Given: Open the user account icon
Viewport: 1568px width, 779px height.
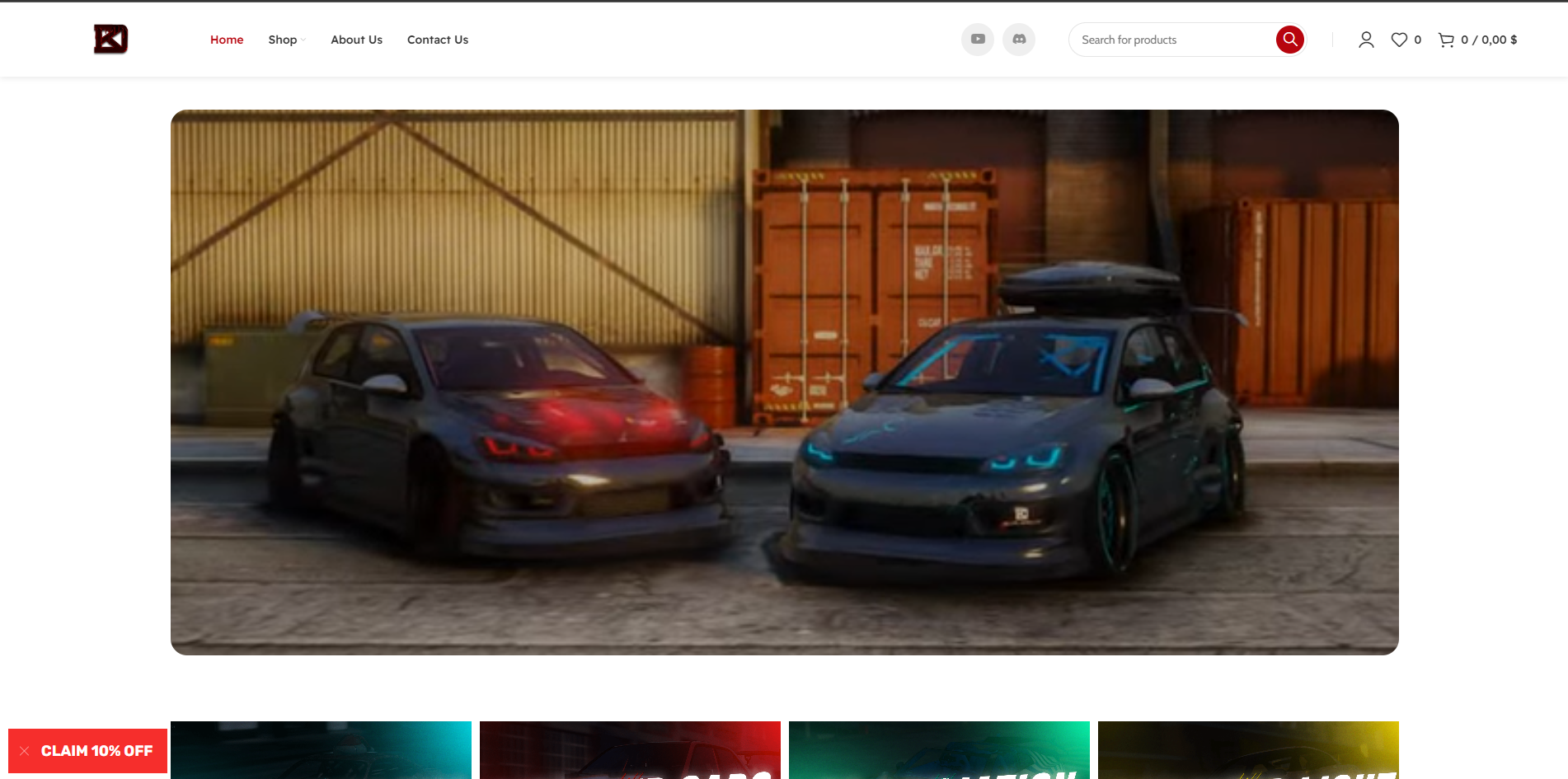Looking at the screenshot, I should (1366, 40).
